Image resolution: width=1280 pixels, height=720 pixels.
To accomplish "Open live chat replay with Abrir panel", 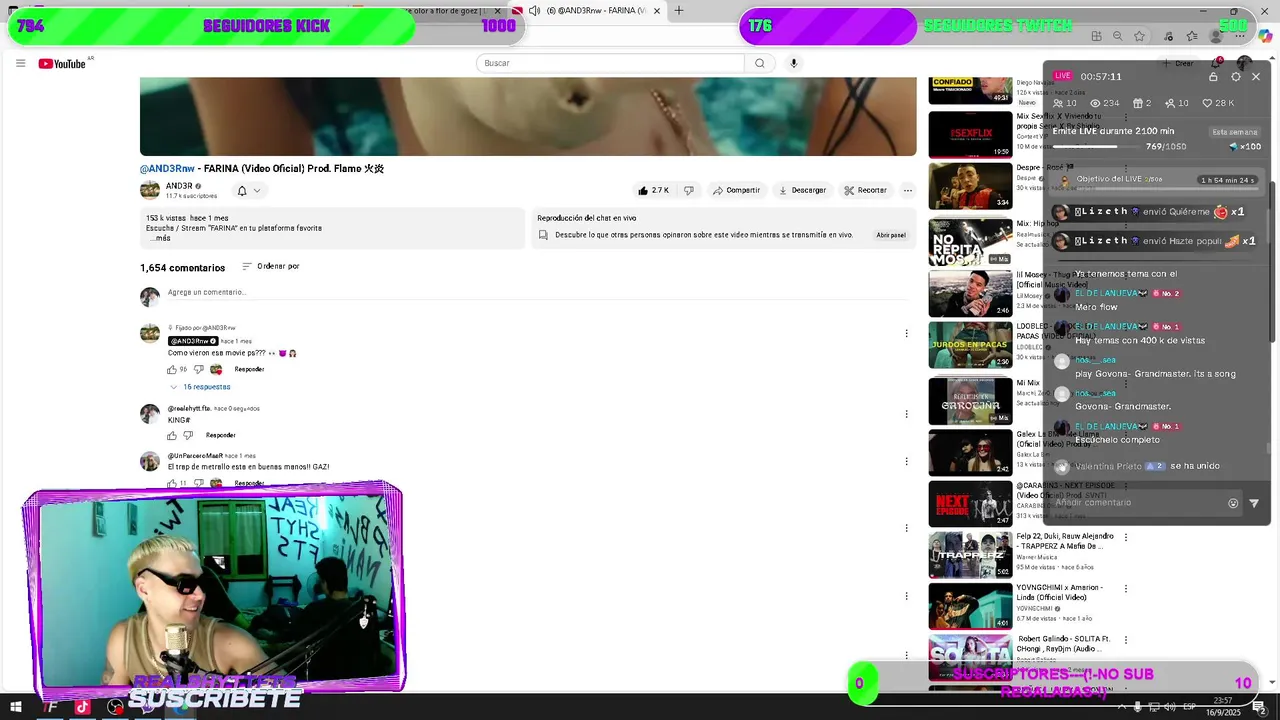I will (x=891, y=235).
